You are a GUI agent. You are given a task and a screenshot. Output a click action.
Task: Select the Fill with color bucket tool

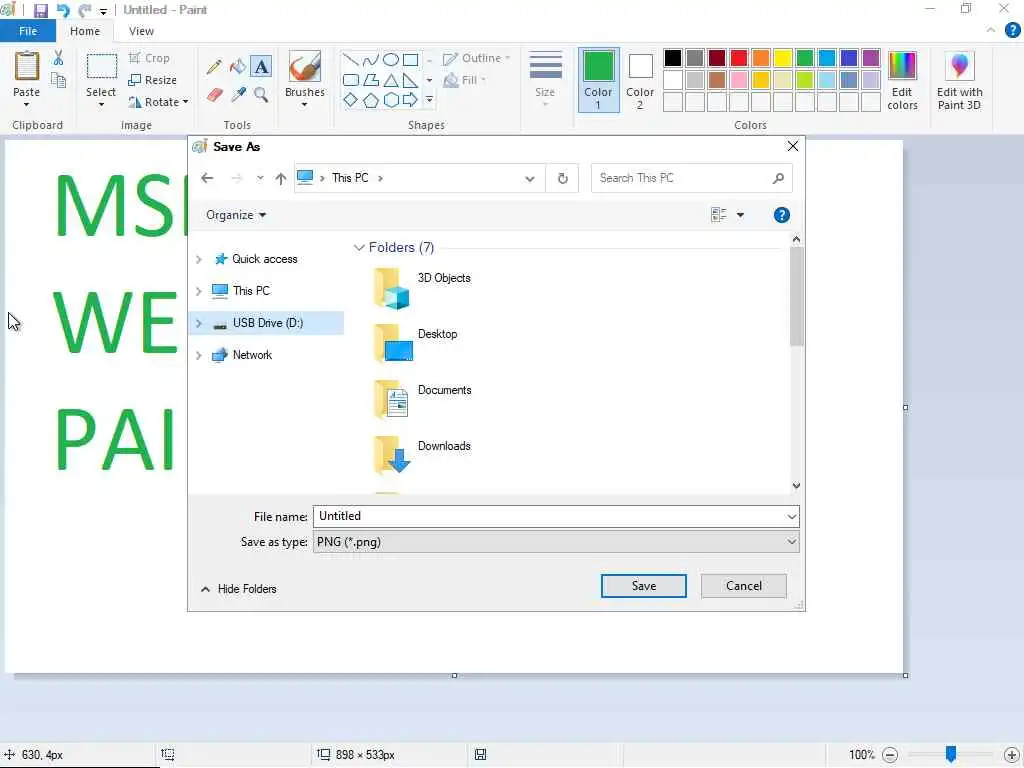pos(238,67)
